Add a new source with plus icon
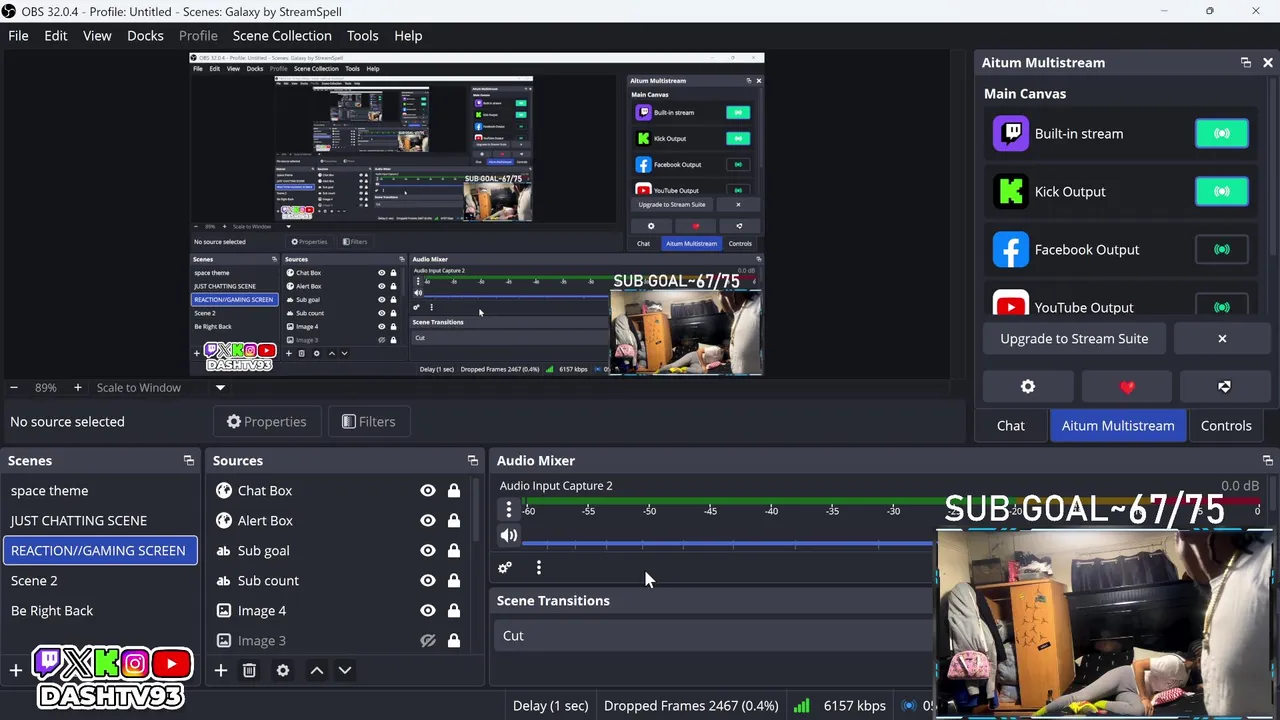This screenshot has height=720, width=1280. tap(221, 670)
